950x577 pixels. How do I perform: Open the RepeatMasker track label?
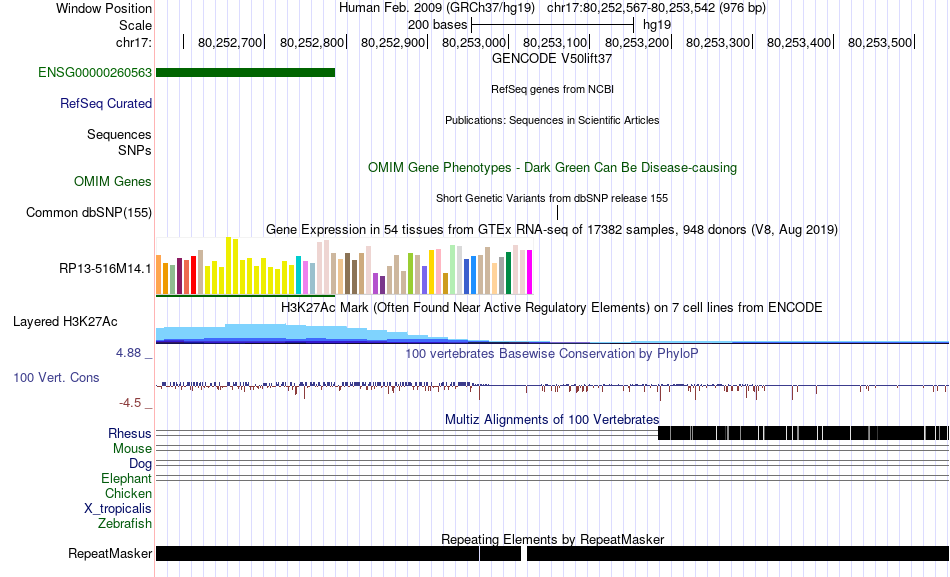(110, 553)
